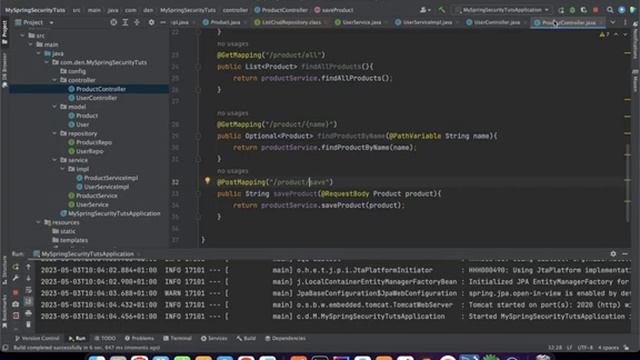
Task: Click the Rerun application icon in top toolbar
Action: coord(561,10)
